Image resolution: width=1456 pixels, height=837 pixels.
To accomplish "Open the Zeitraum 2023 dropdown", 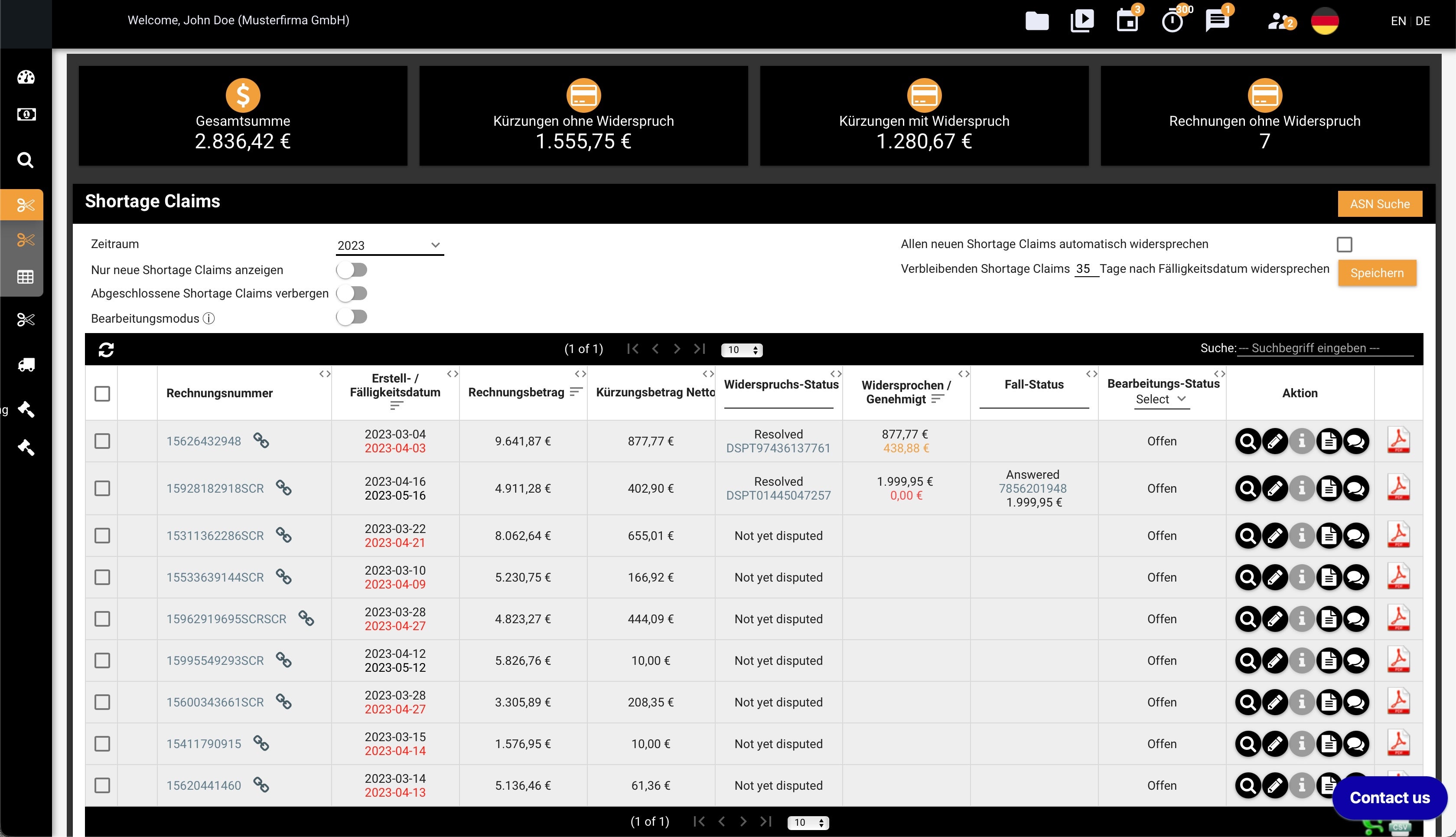I will 389,245.
